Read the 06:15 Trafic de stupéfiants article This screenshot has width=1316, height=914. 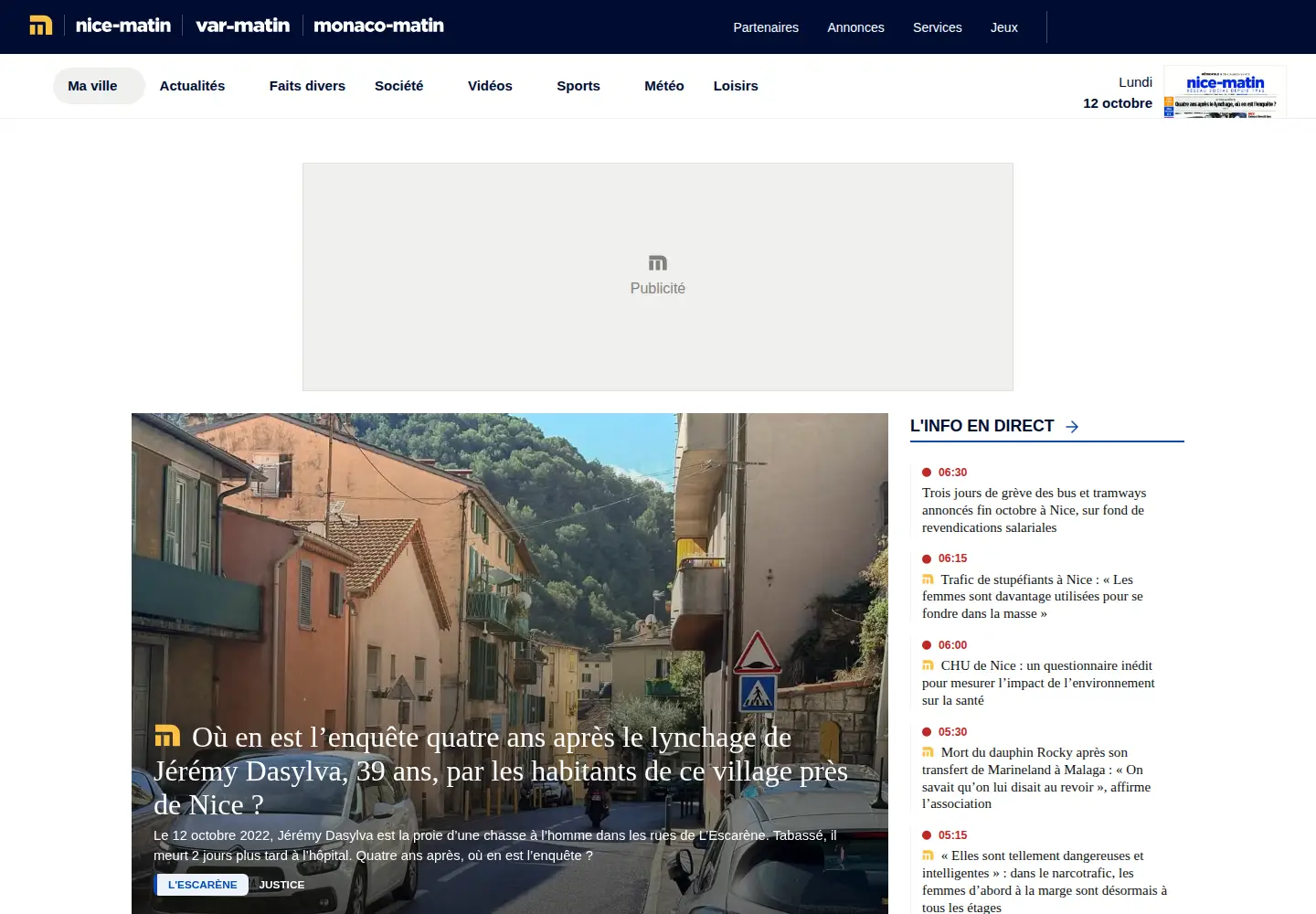click(x=1033, y=596)
